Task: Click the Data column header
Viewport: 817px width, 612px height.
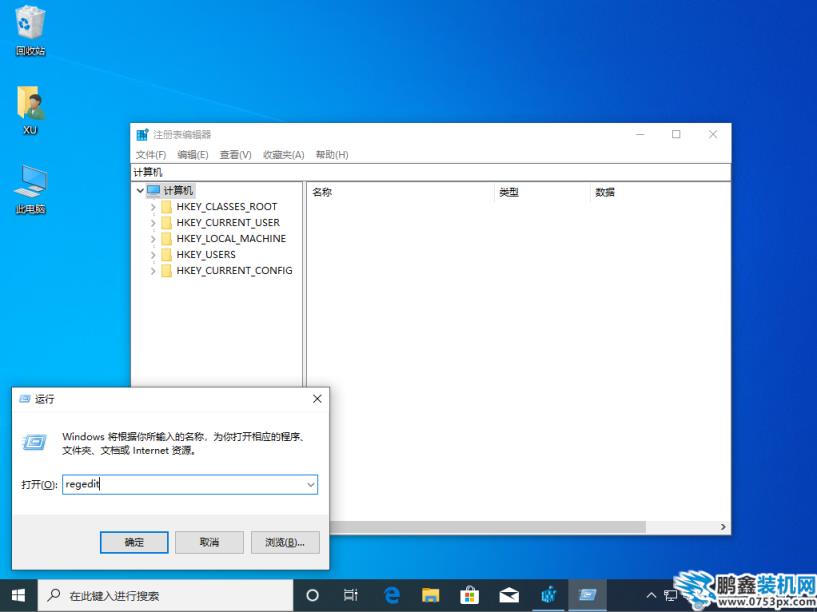Action: point(660,192)
